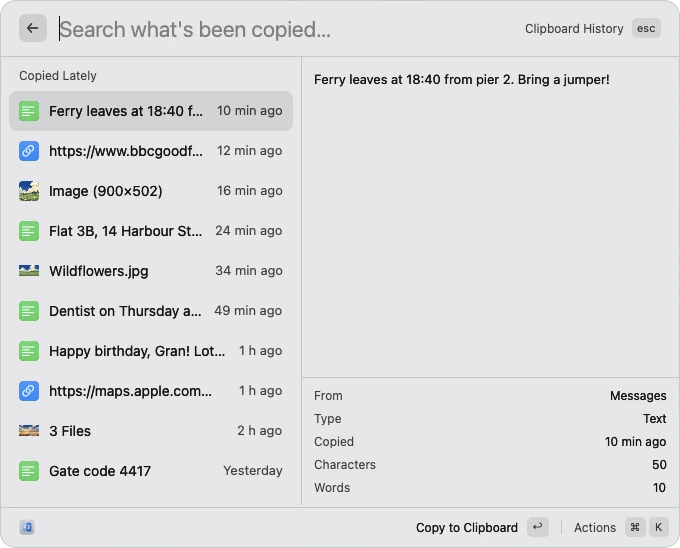
Task: Click link icon of bbcgoodfood entry
Action: click(29, 151)
